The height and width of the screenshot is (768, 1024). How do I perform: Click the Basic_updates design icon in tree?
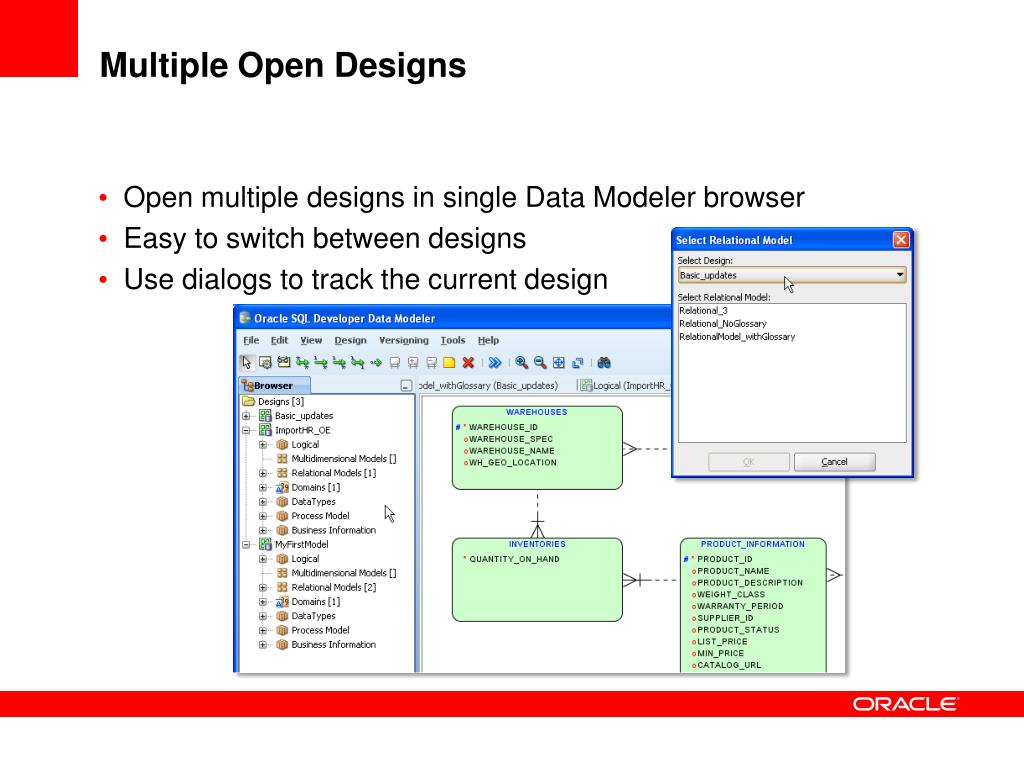coord(265,416)
